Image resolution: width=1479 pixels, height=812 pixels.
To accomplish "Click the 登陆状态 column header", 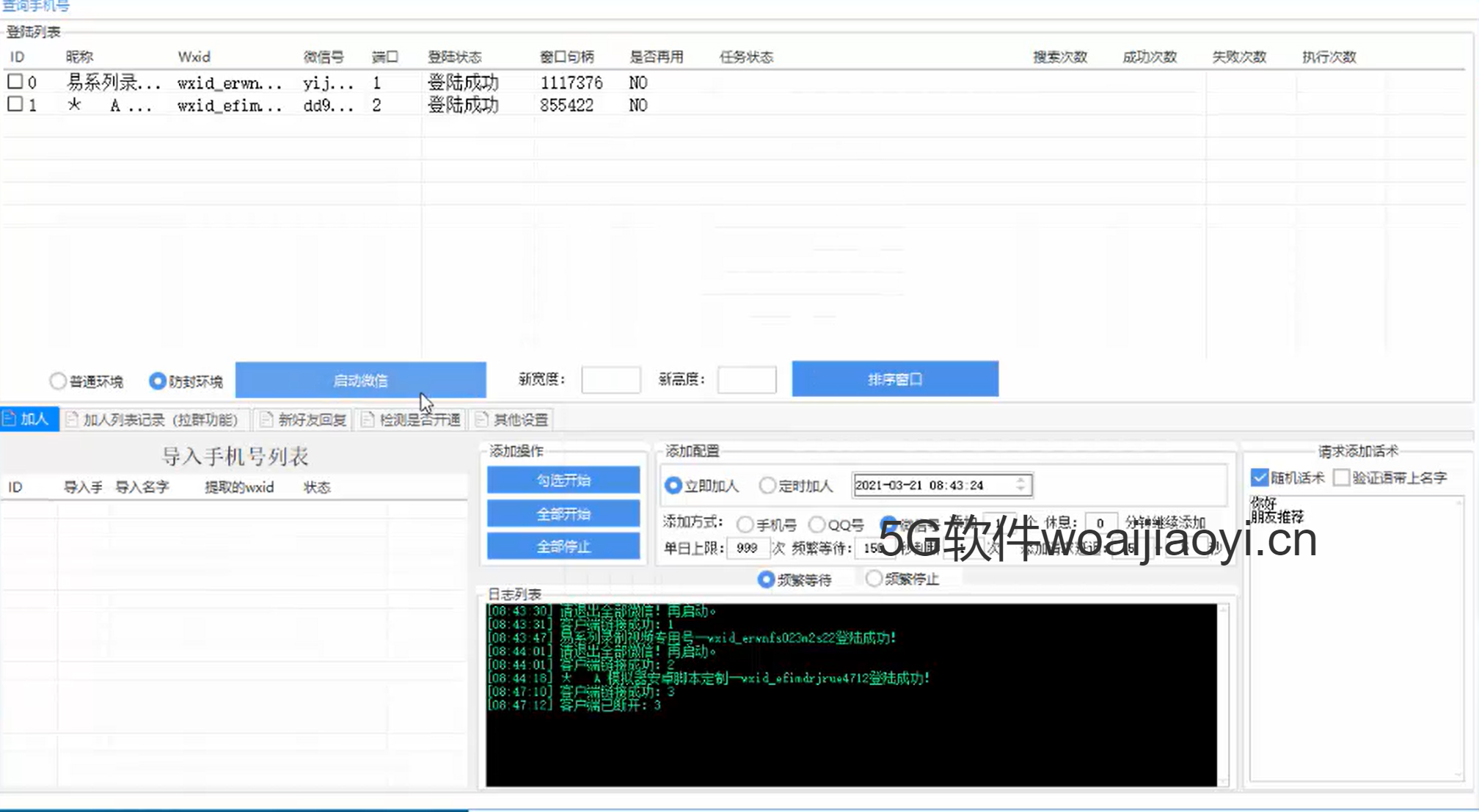I will pos(455,56).
